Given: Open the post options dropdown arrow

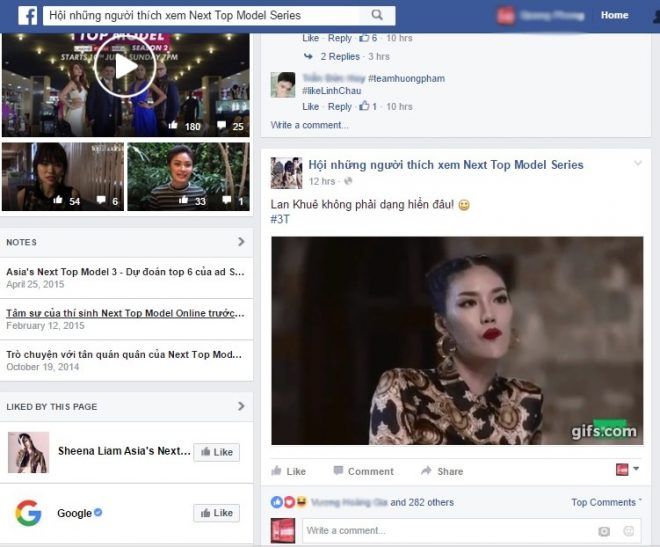Looking at the screenshot, I should tap(636, 164).
